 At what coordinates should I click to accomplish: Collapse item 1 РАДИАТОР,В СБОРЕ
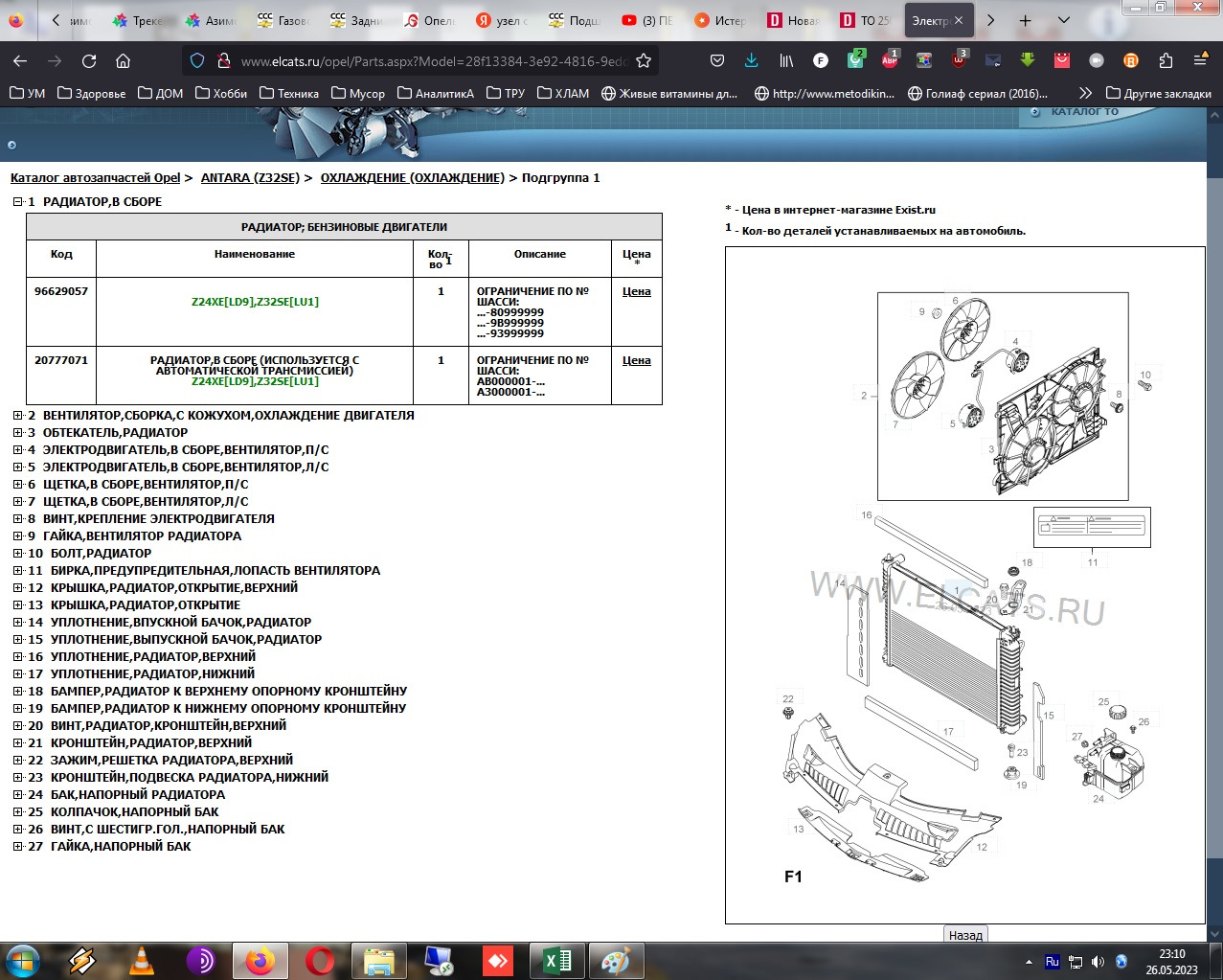tap(17, 202)
